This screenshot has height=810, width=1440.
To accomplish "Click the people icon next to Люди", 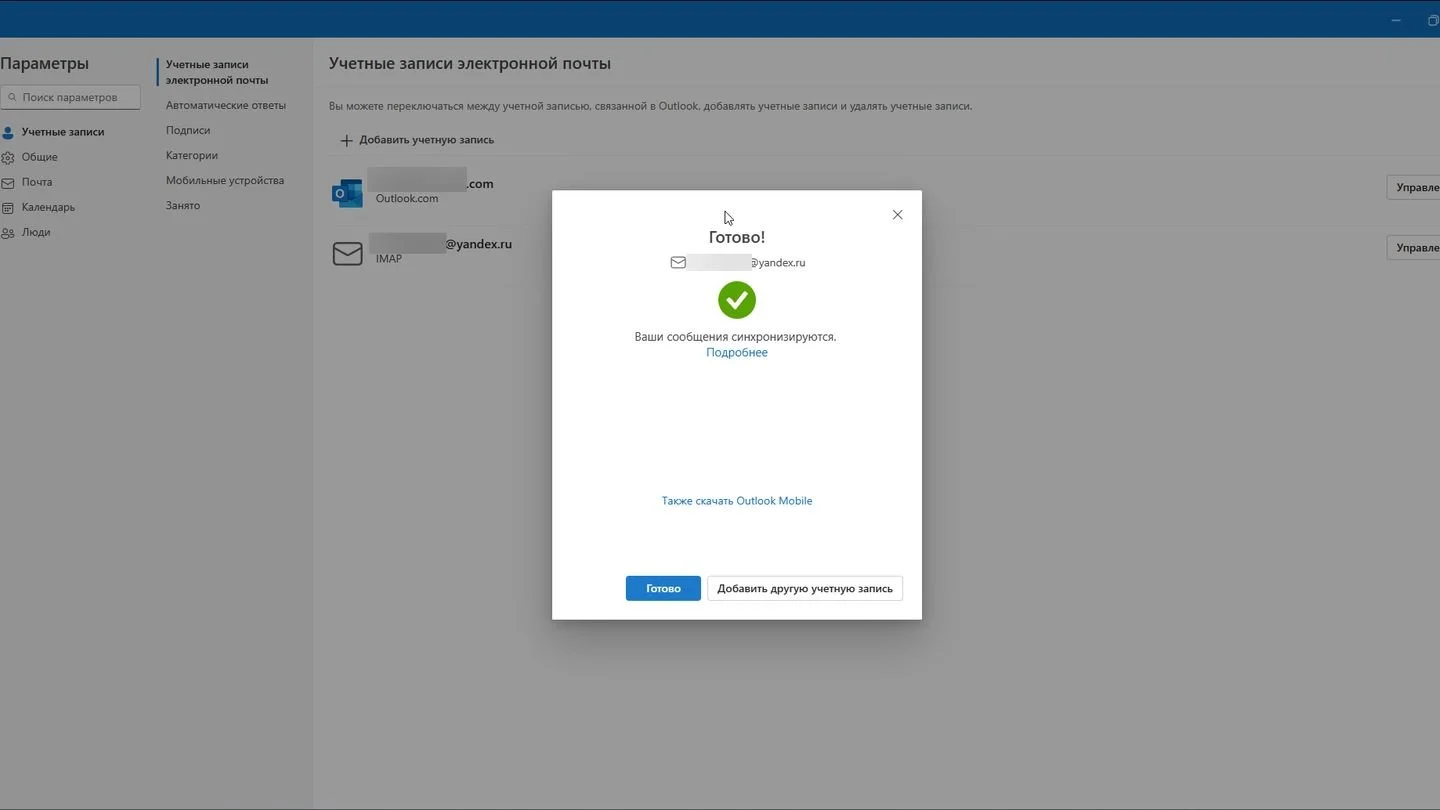I will tap(8, 233).
